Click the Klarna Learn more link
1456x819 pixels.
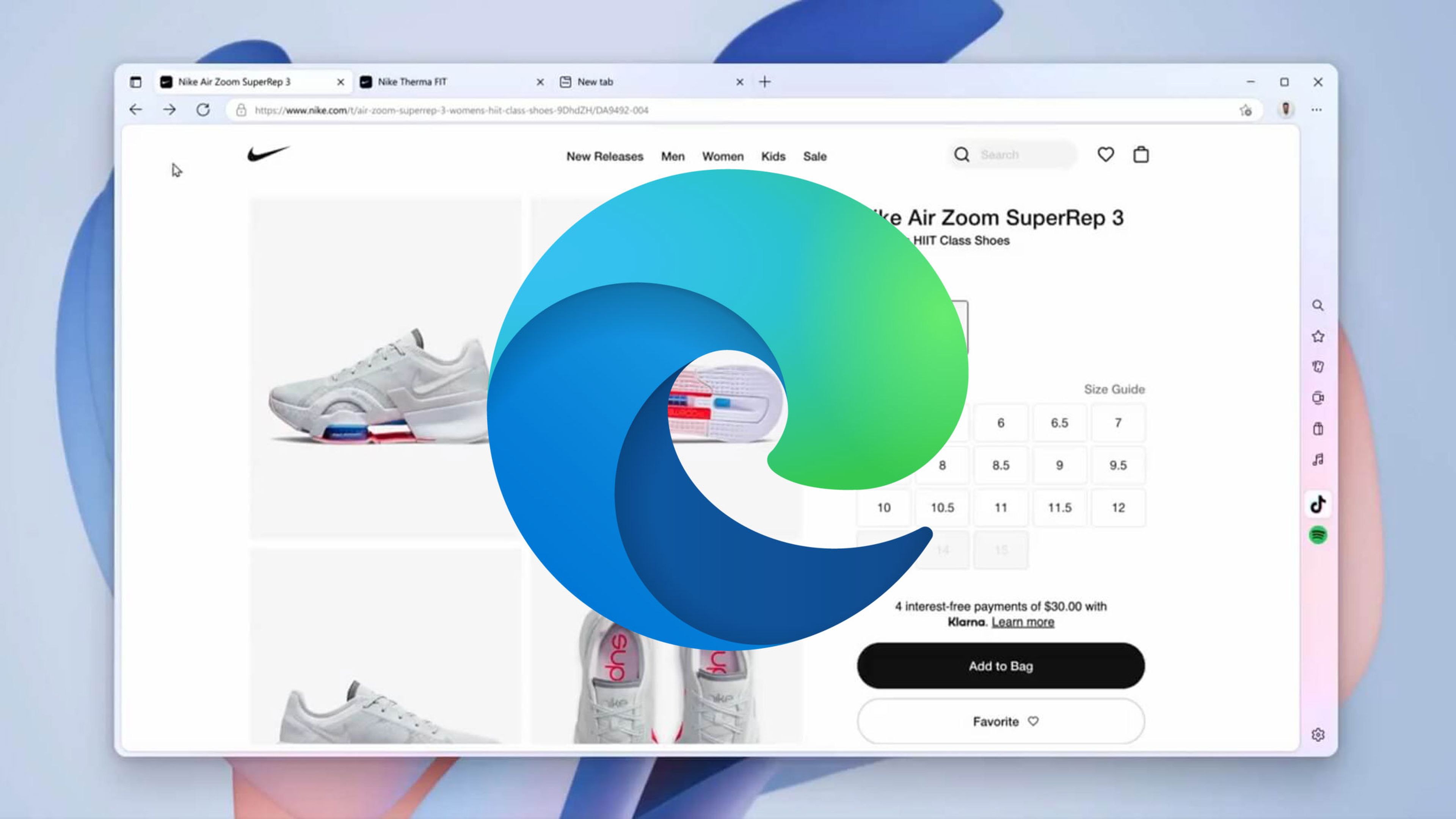(x=1023, y=622)
